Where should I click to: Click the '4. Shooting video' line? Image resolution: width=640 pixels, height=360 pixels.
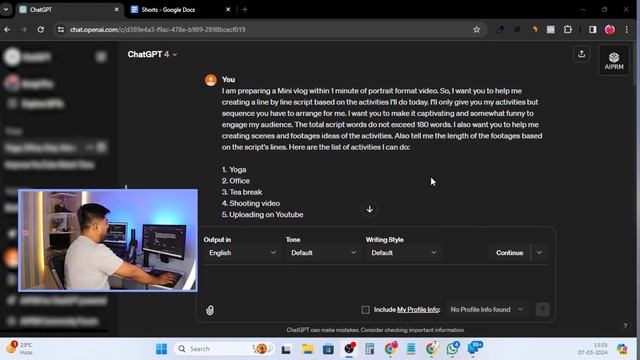(251, 203)
